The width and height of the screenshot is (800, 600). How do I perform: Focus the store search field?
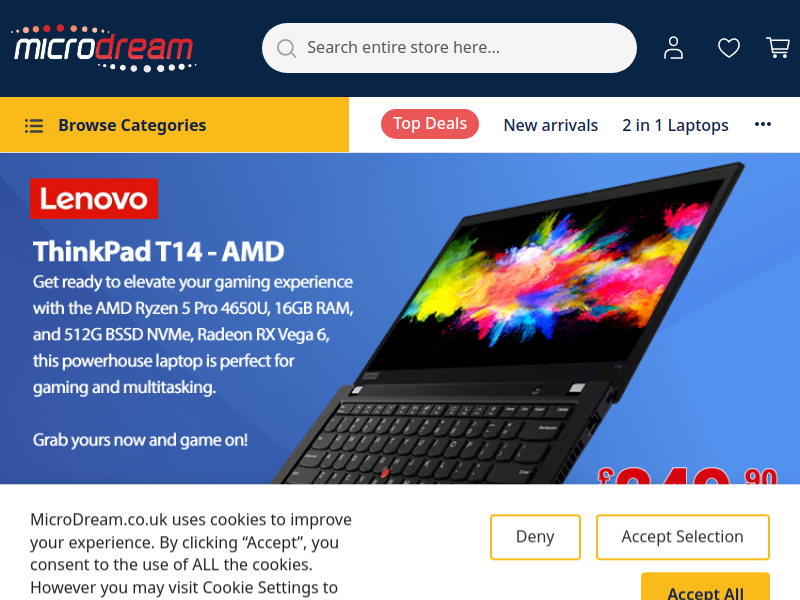tap(449, 48)
